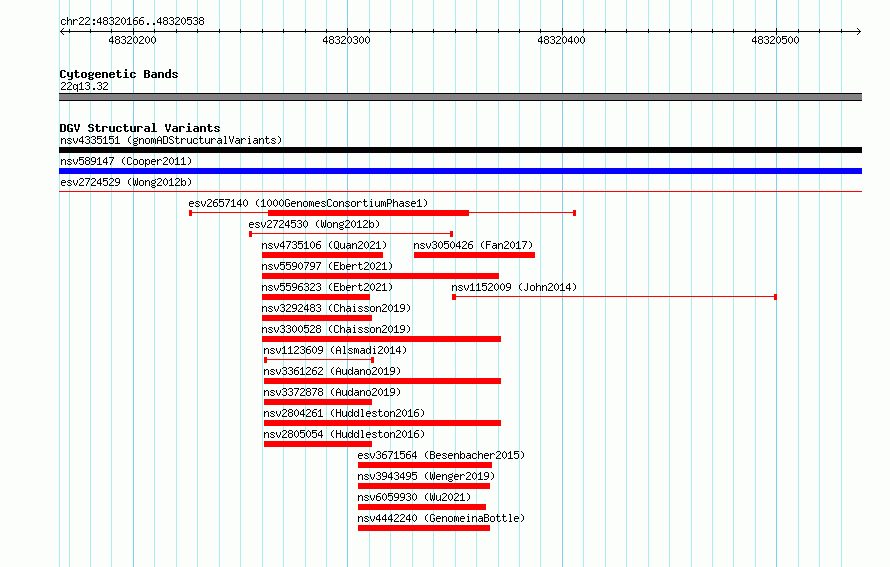Select the nsv5590797 (Ebert2021) label
Viewport: 890px width, 567px height.
point(327,266)
